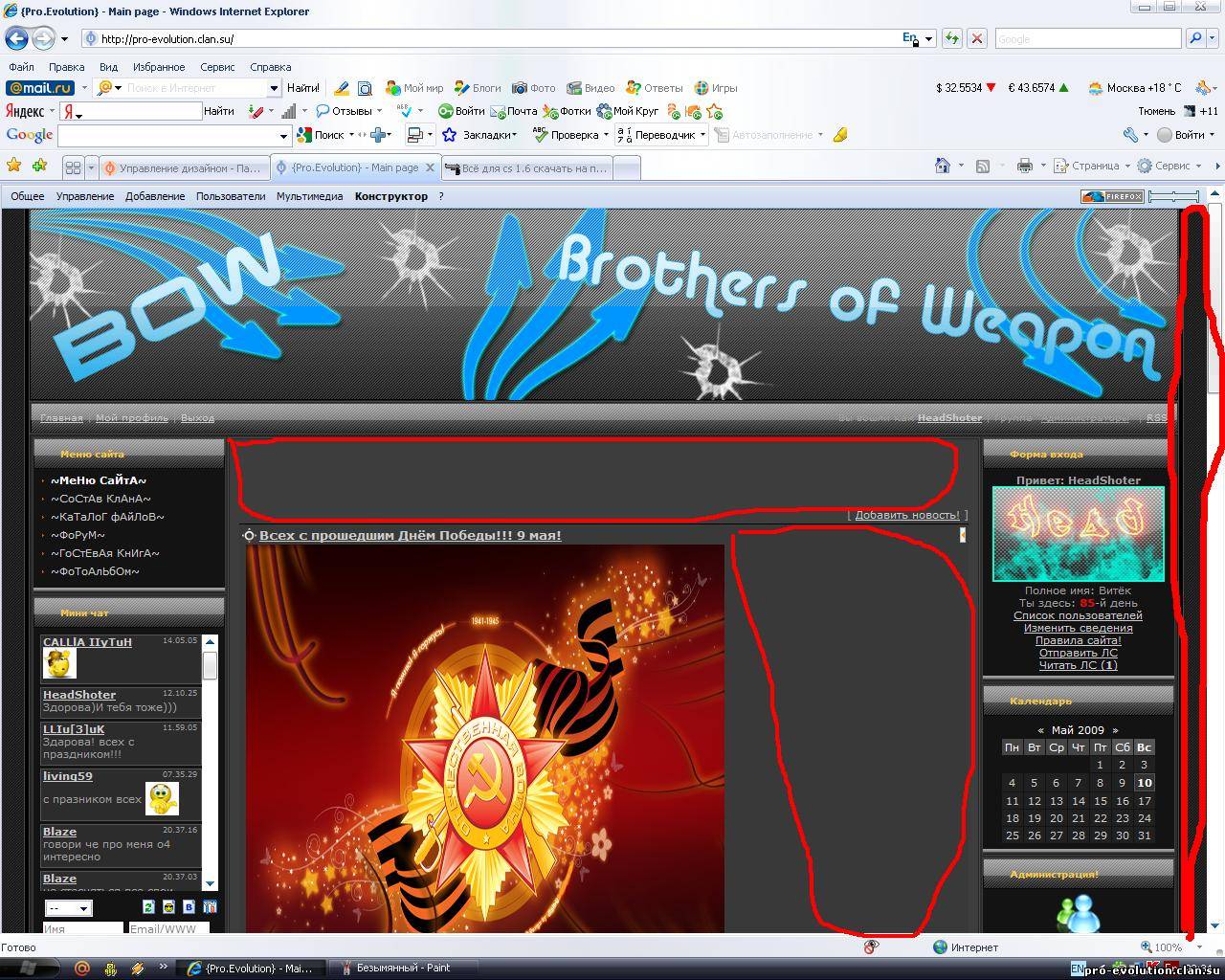The width and height of the screenshot is (1225, 980).
Task: Open the 9 мая news post title
Action: coord(410,535)
